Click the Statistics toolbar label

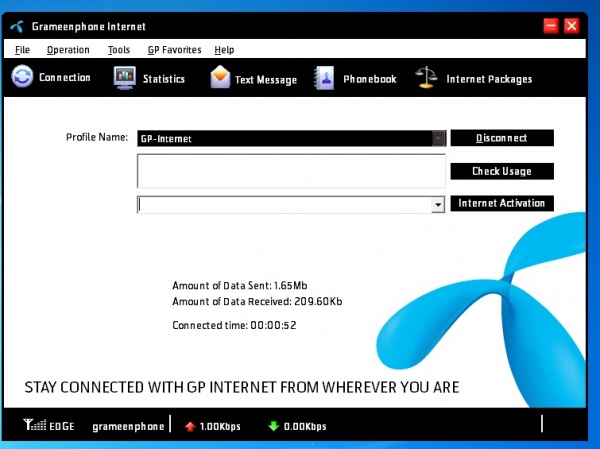tap(164, 79)
